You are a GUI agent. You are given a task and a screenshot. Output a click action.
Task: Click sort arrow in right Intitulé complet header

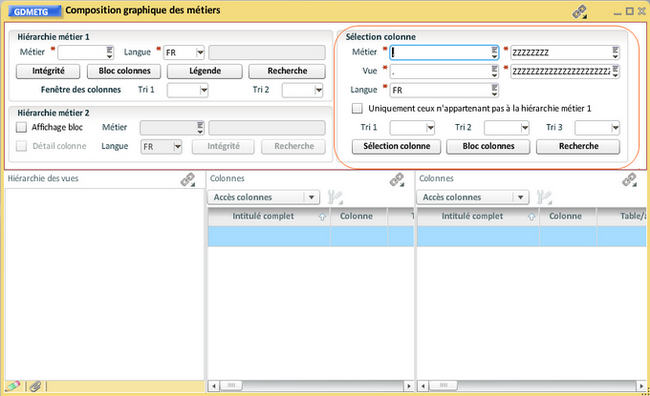tap(531, 217)
